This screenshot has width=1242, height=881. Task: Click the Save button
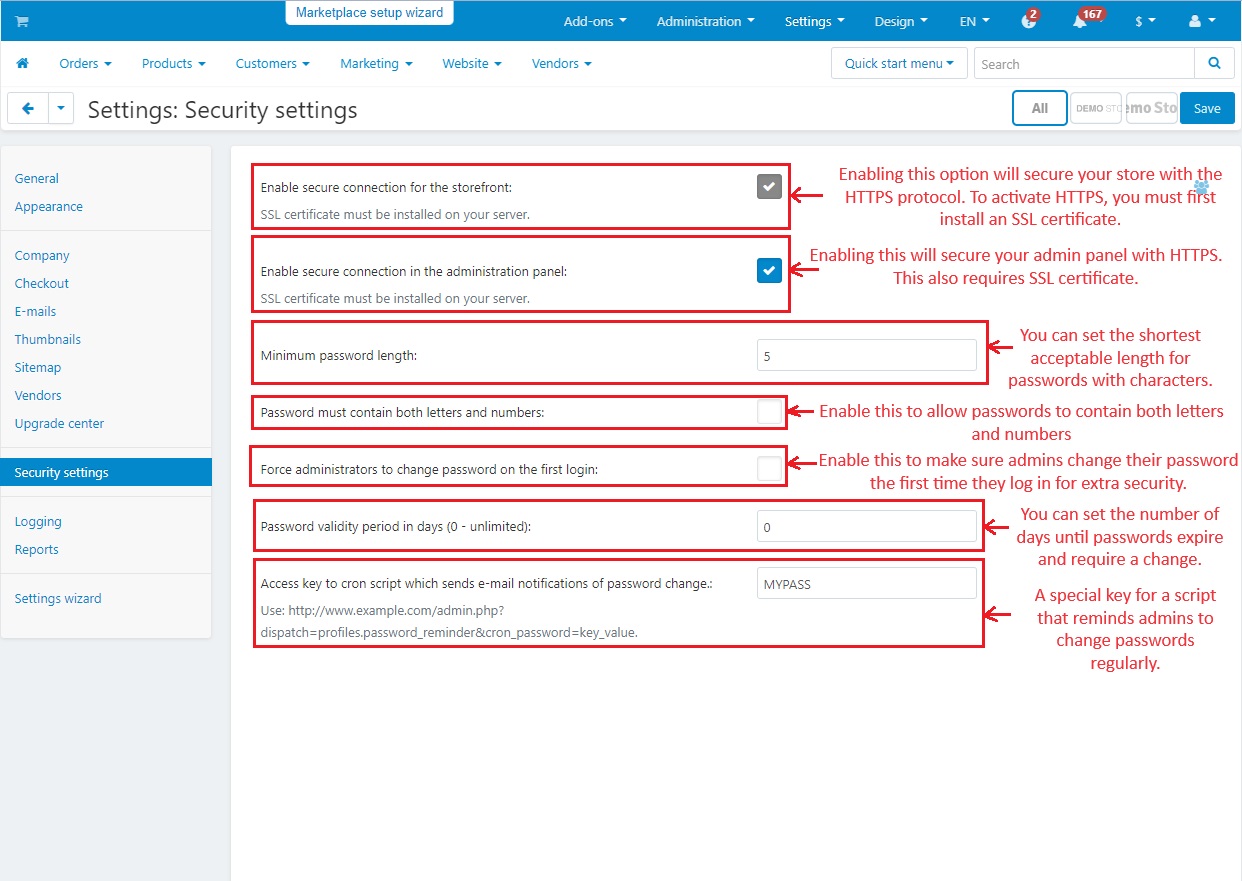1207,108
